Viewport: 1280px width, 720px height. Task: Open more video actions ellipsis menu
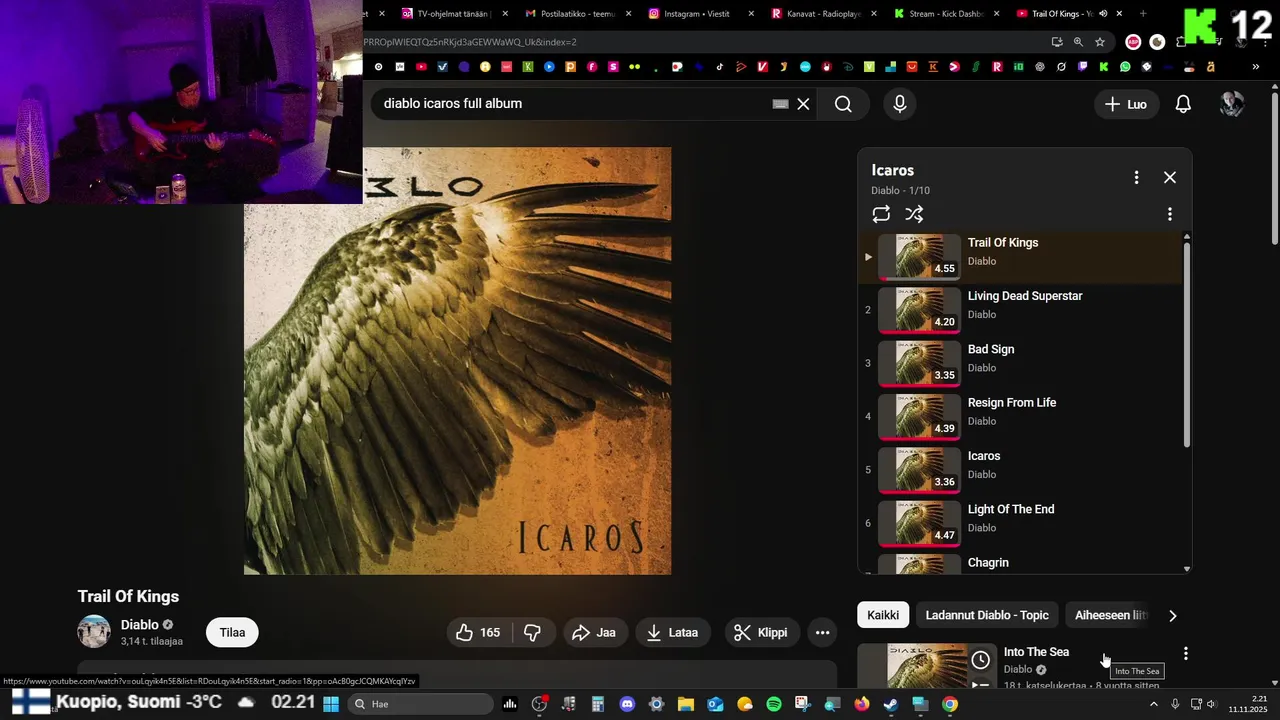(x=822, y=632)
